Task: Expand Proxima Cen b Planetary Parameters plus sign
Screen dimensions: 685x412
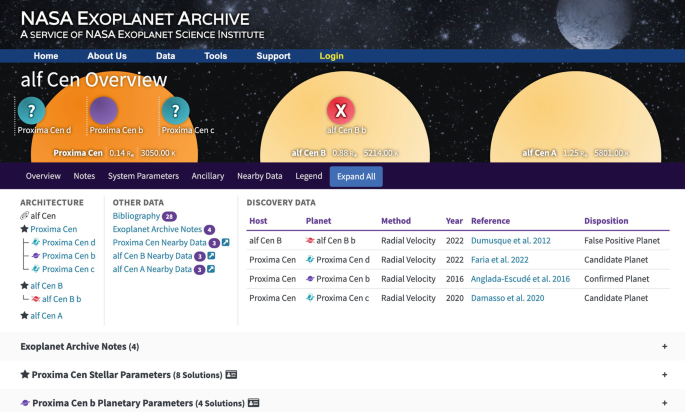Action: coord(664,403)
